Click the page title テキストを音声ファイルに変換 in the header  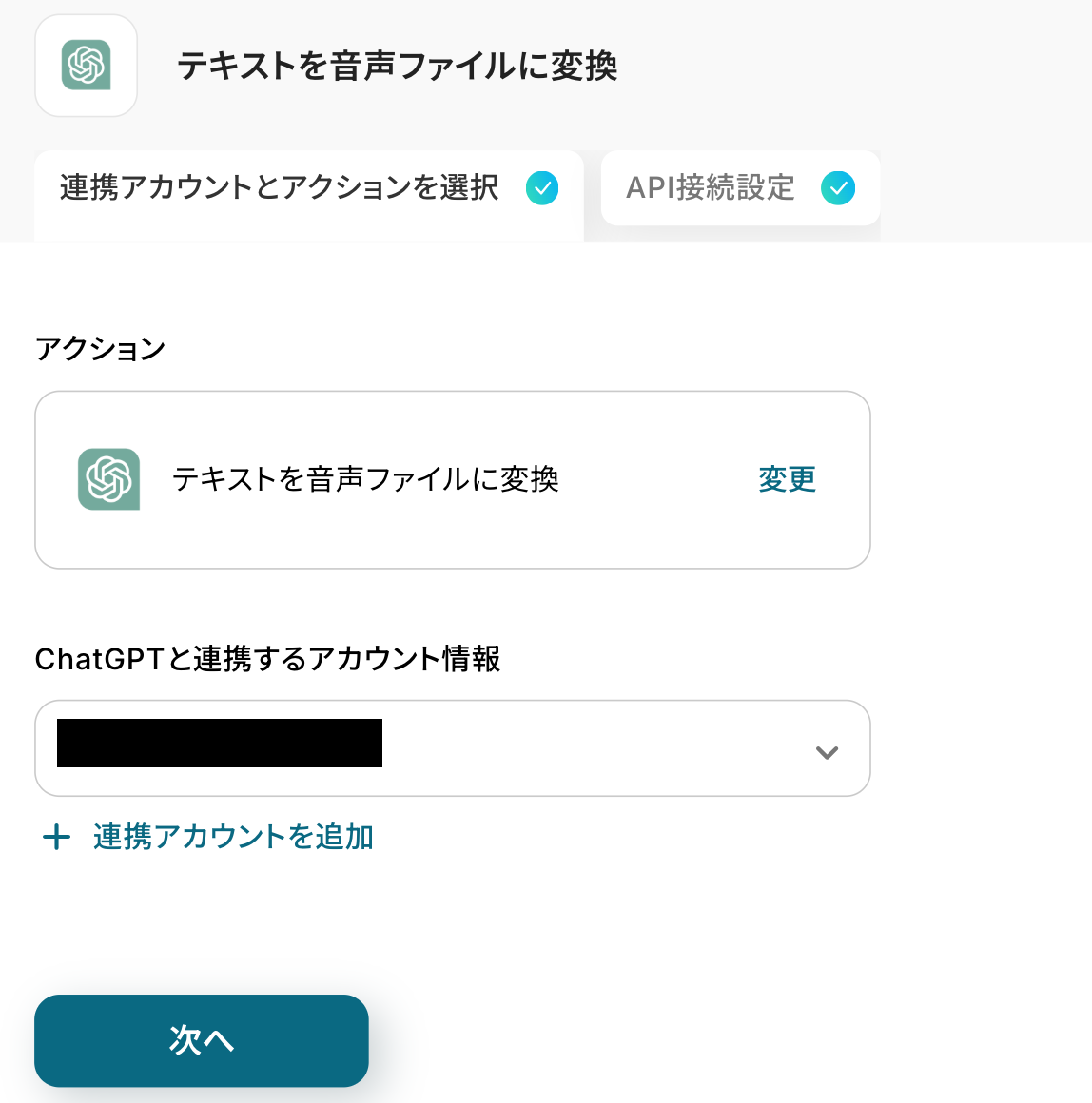pos(397,67)
